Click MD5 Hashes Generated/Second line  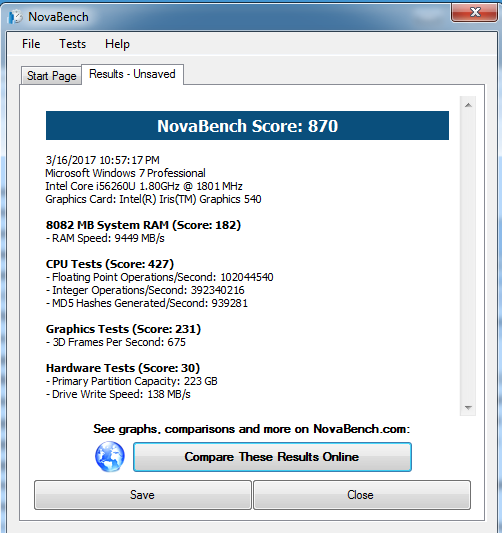point(147,303)
